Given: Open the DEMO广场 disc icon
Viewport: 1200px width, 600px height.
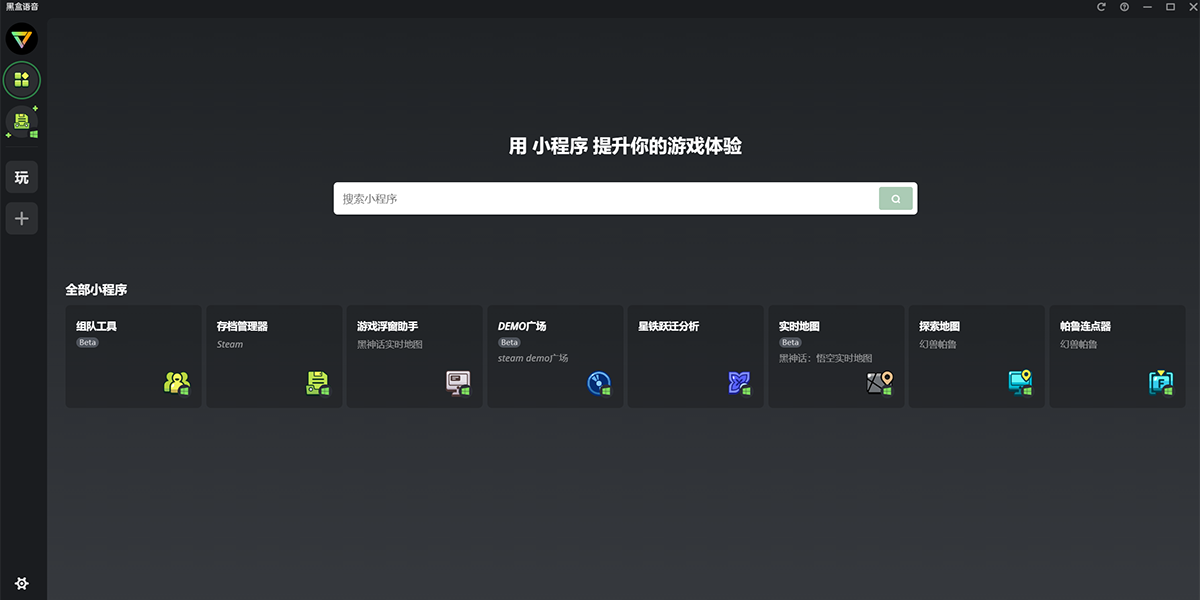Looking at the screenshot, I should click(x=597, y=382).
